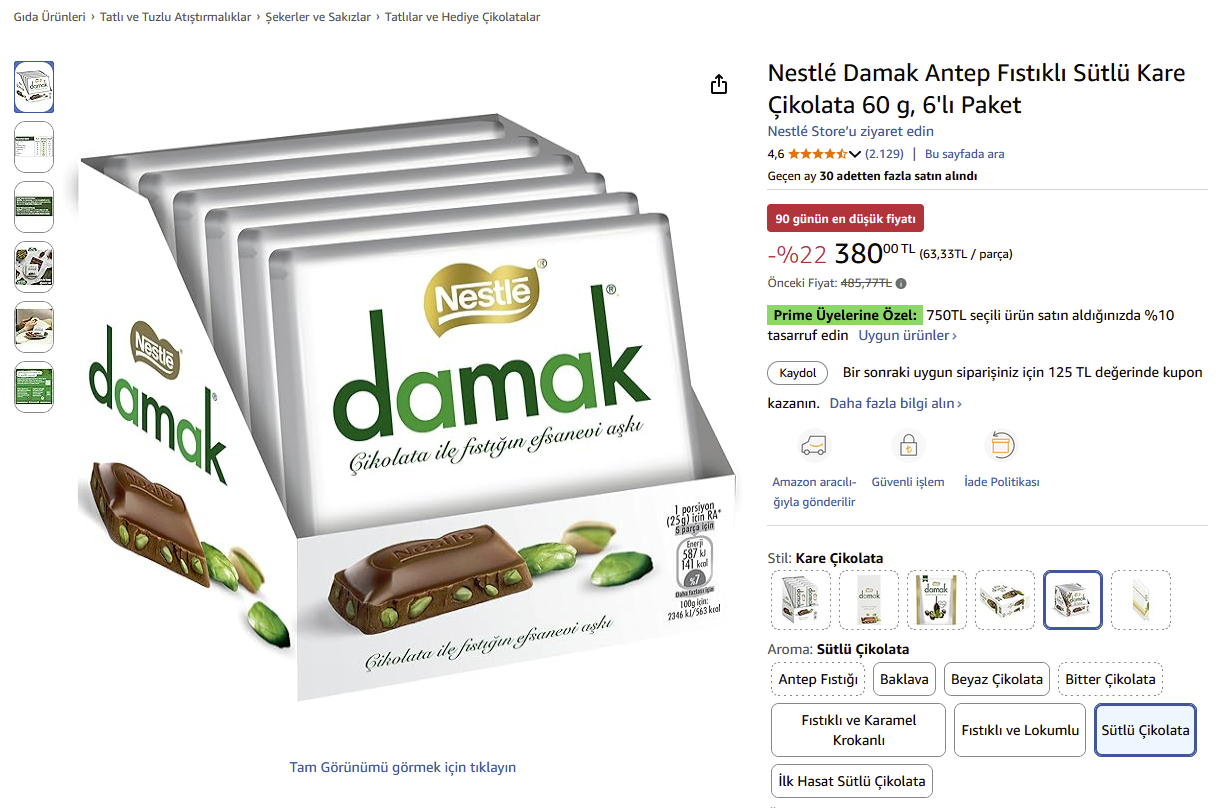Click the Kaydol button
1231x808 pixels.
pos(798,373)
